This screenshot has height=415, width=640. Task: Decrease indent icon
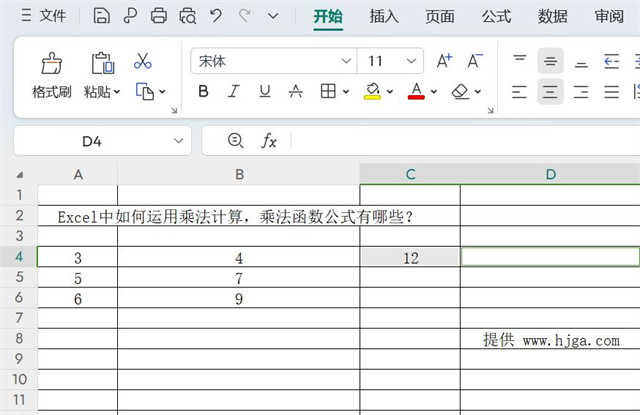coord(611,61)
